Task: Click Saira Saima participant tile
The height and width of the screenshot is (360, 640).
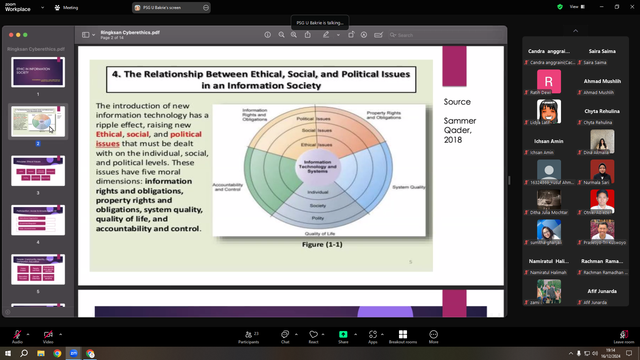Action: [x=602, y=51]
